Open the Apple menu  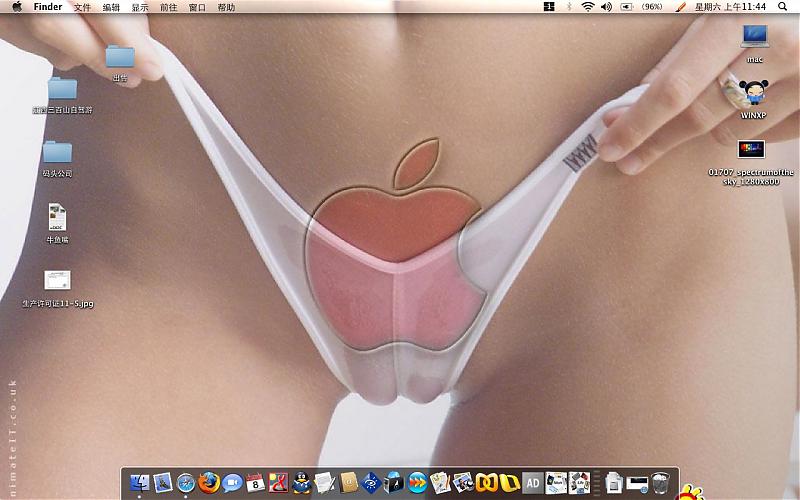click(17, 7)
